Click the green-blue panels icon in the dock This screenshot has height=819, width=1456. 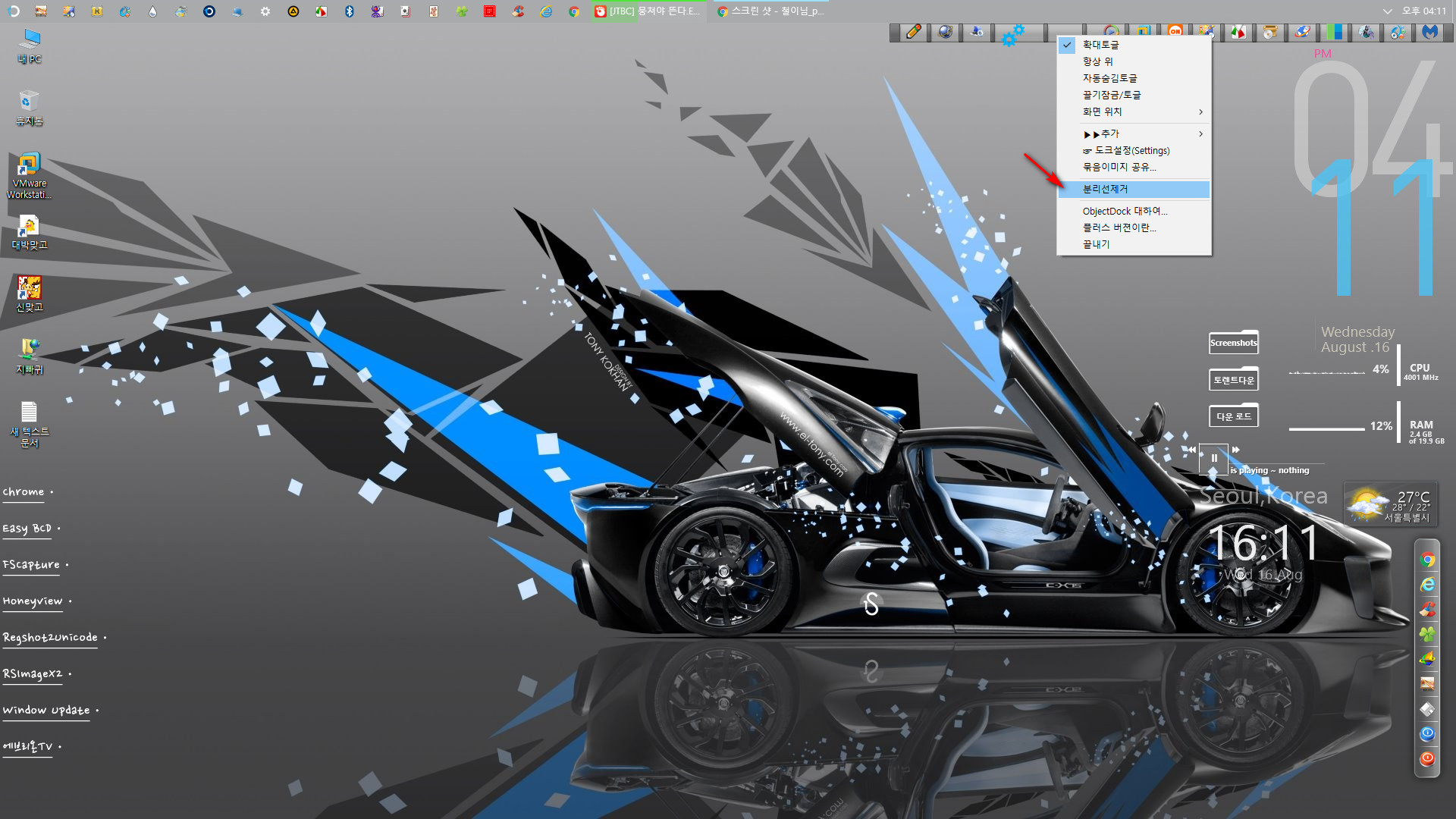pos(1334,32)
